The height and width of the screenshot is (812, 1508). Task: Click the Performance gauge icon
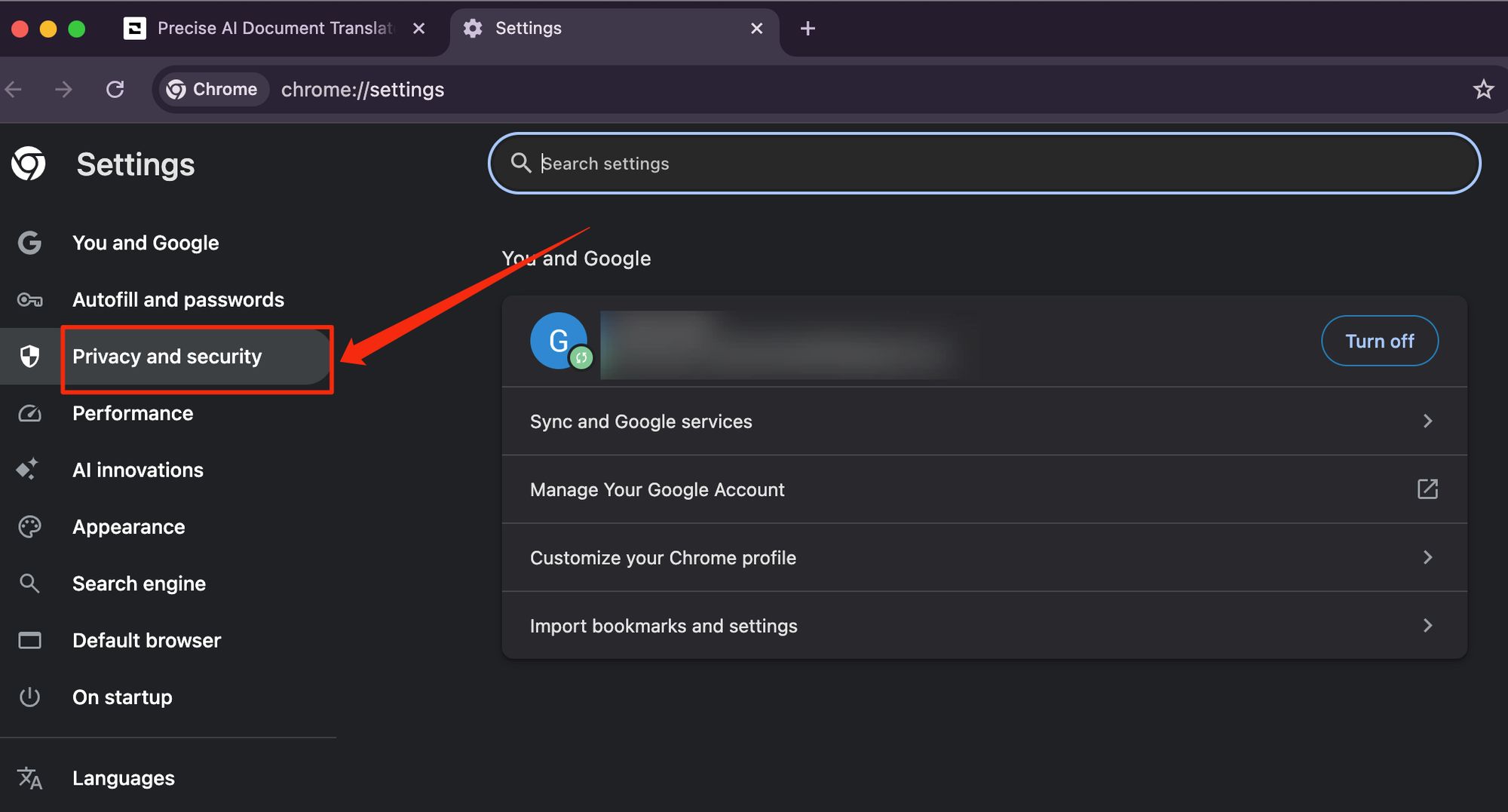[x=29, y=413]
